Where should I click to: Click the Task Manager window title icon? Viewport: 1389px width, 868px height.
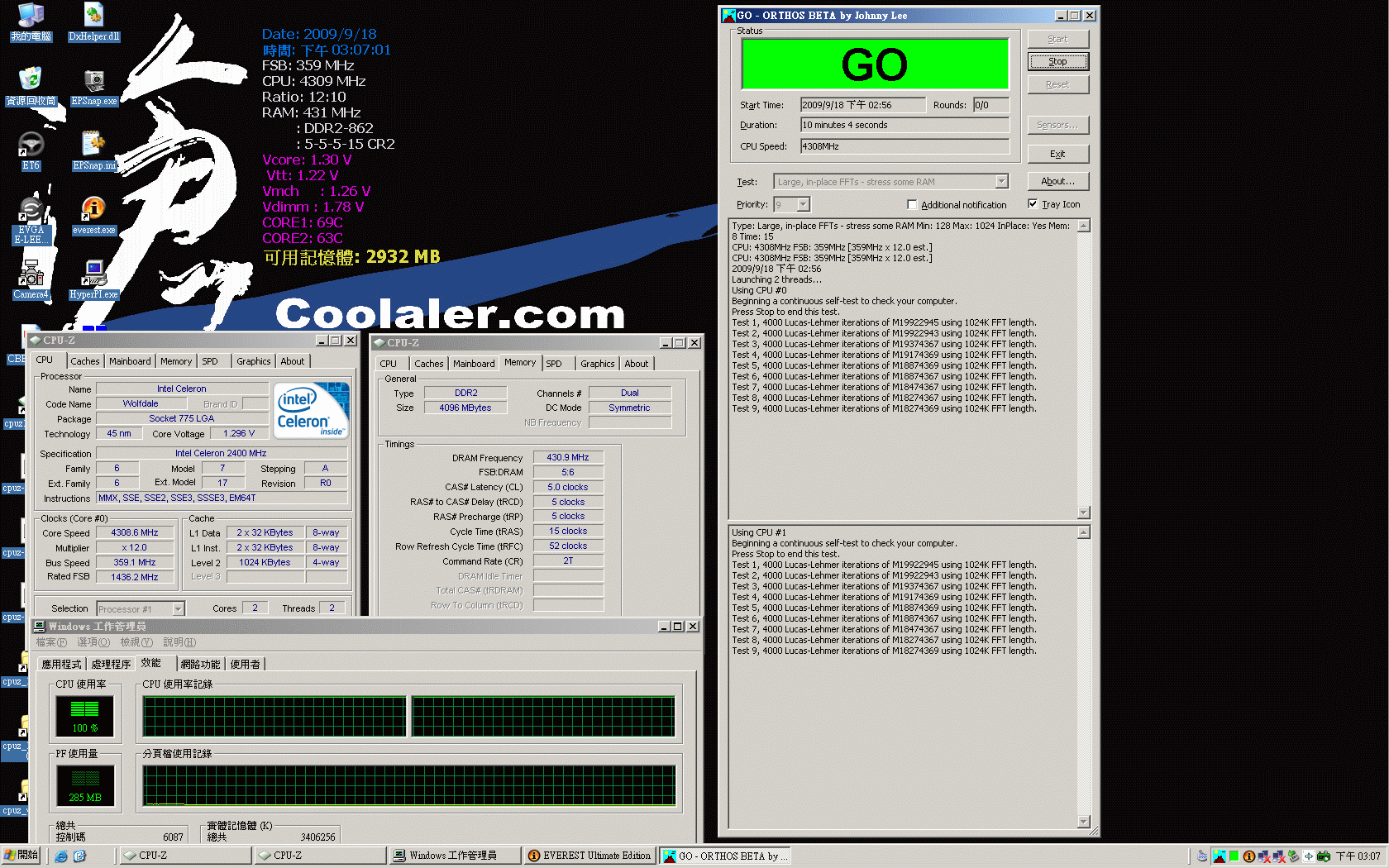pos(39,627)
